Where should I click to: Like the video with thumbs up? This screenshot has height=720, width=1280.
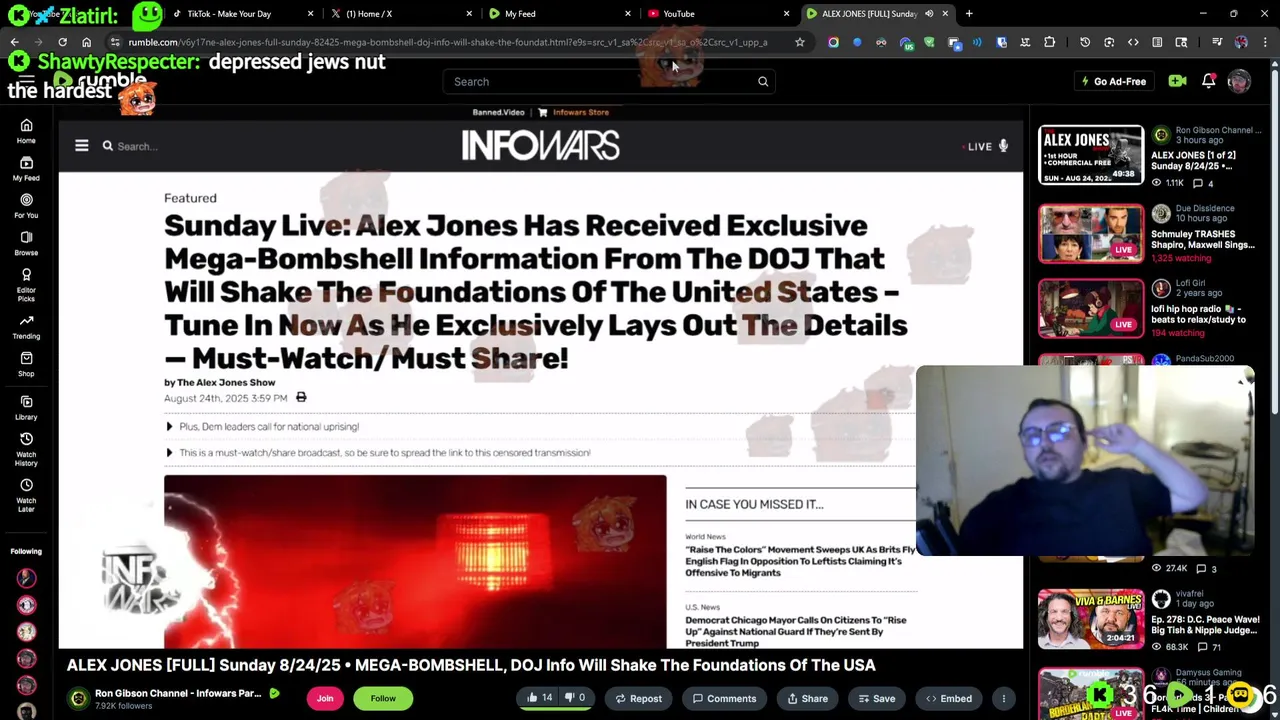(539, 698)
